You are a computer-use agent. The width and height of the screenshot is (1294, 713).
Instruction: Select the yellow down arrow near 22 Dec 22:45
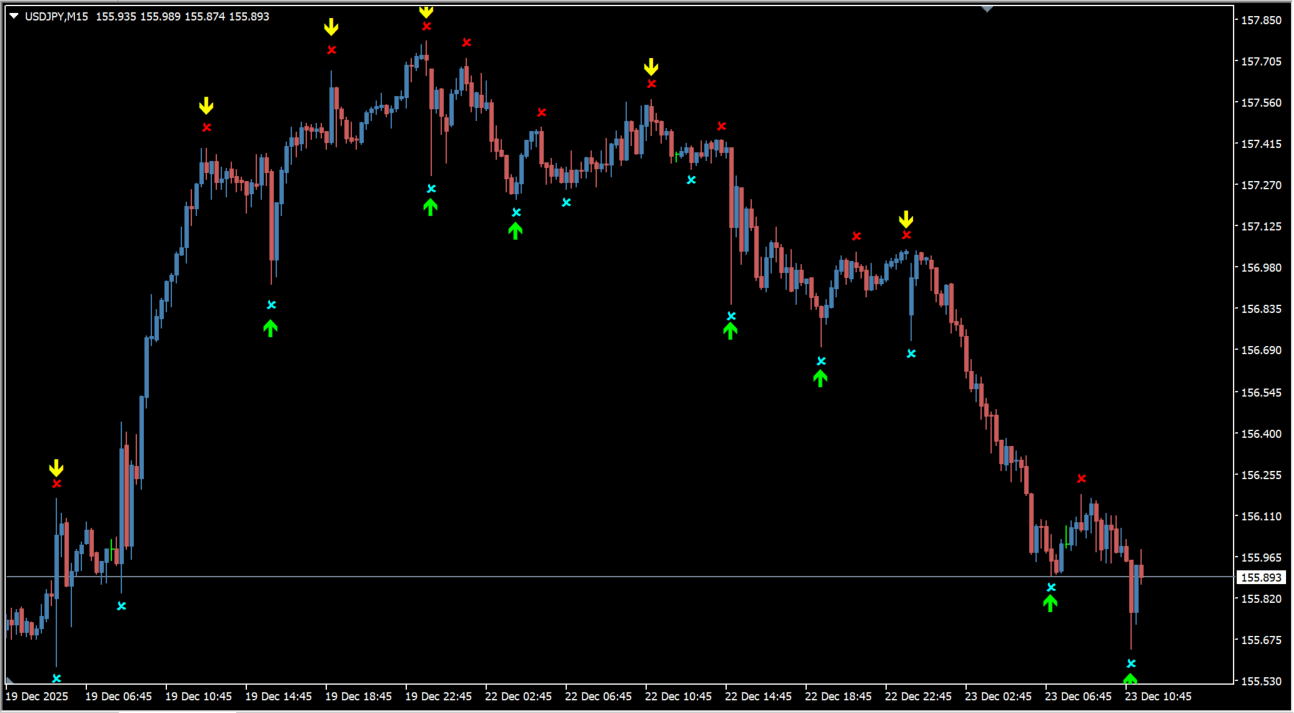pos(906,217)
